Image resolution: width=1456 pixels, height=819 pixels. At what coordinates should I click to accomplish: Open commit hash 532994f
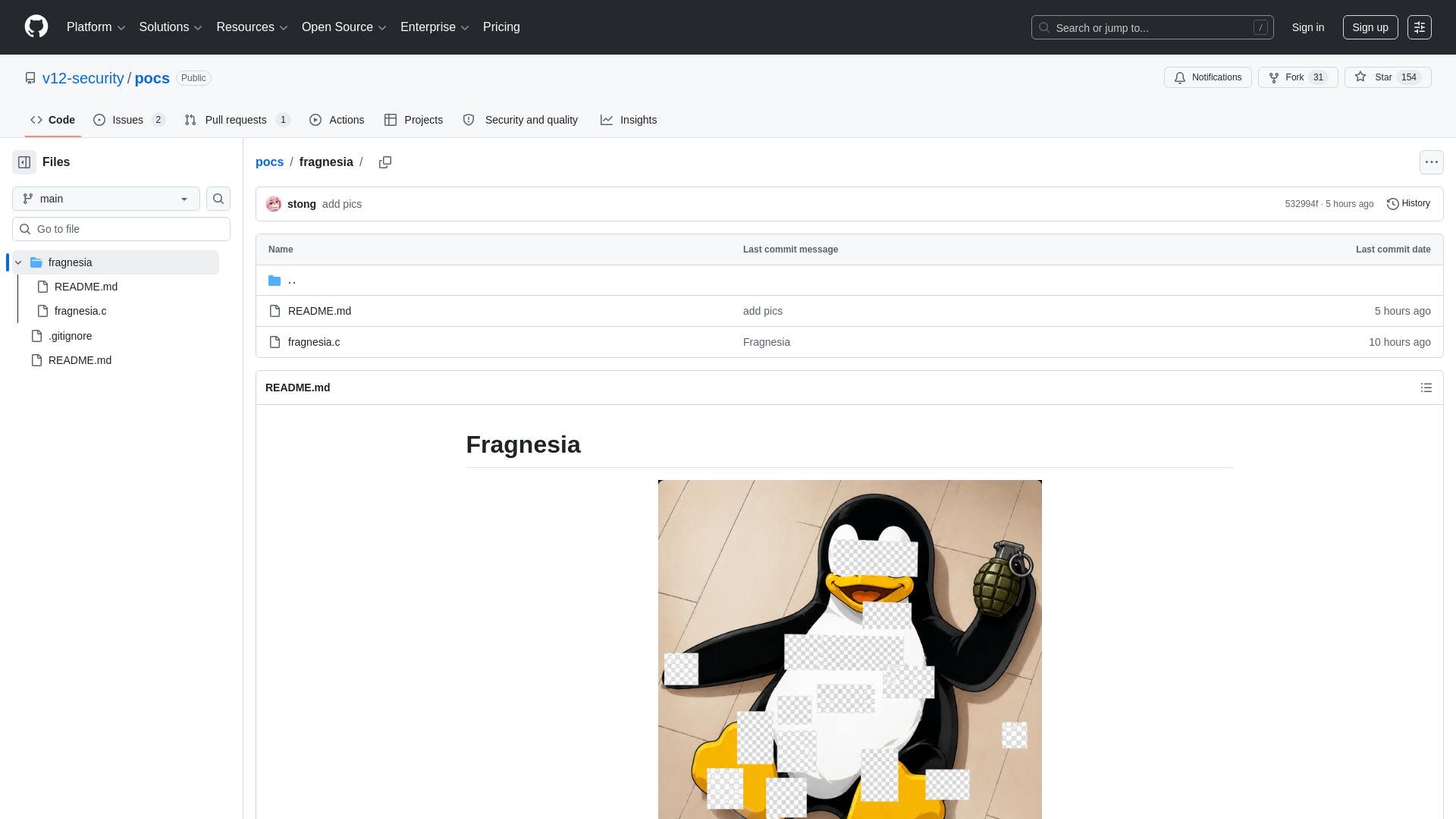click(x=1301, y=204)
